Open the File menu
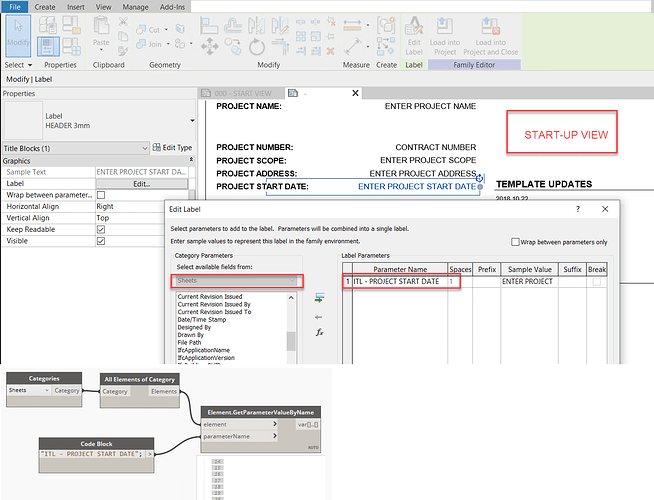 [x=15, y=7]
